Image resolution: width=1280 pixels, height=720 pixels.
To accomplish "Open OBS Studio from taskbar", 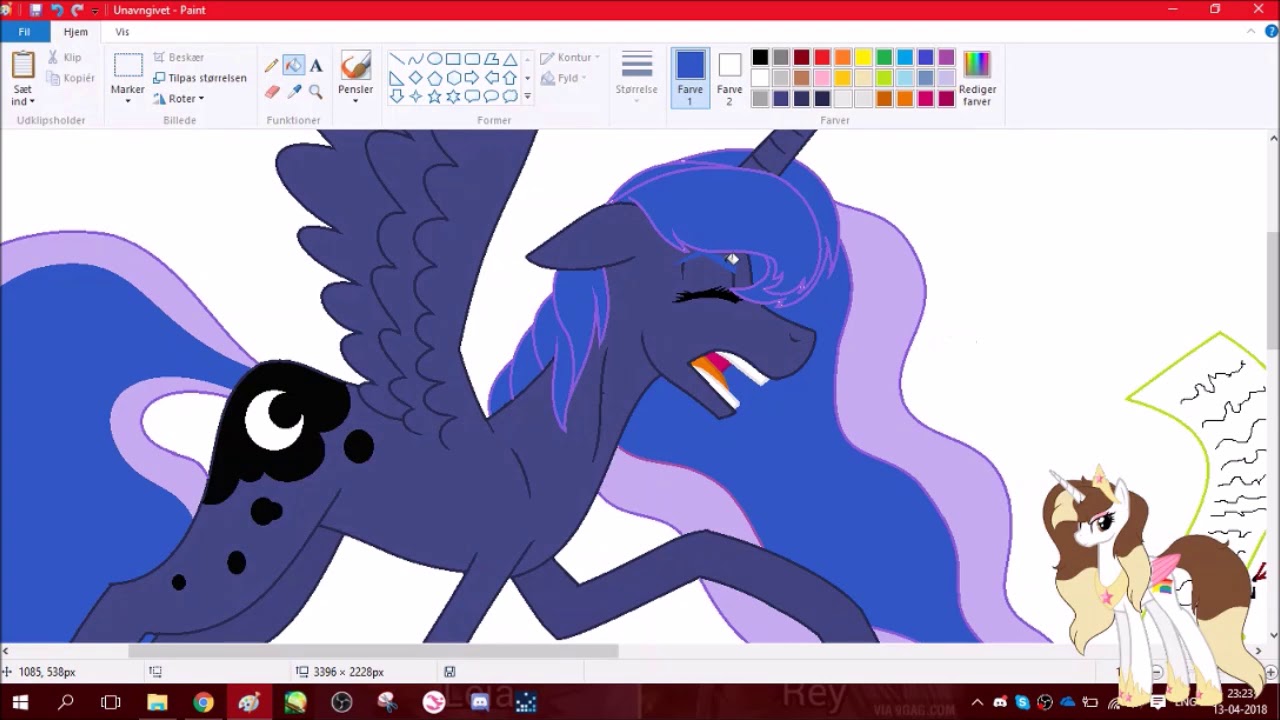I will click(x=341, y=702).
